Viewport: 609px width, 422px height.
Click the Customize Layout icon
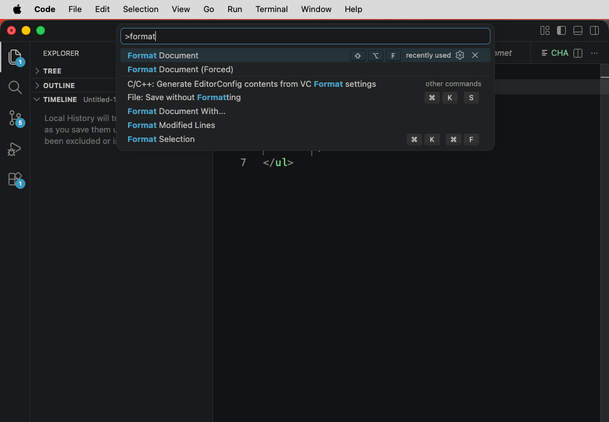point(545,31)
